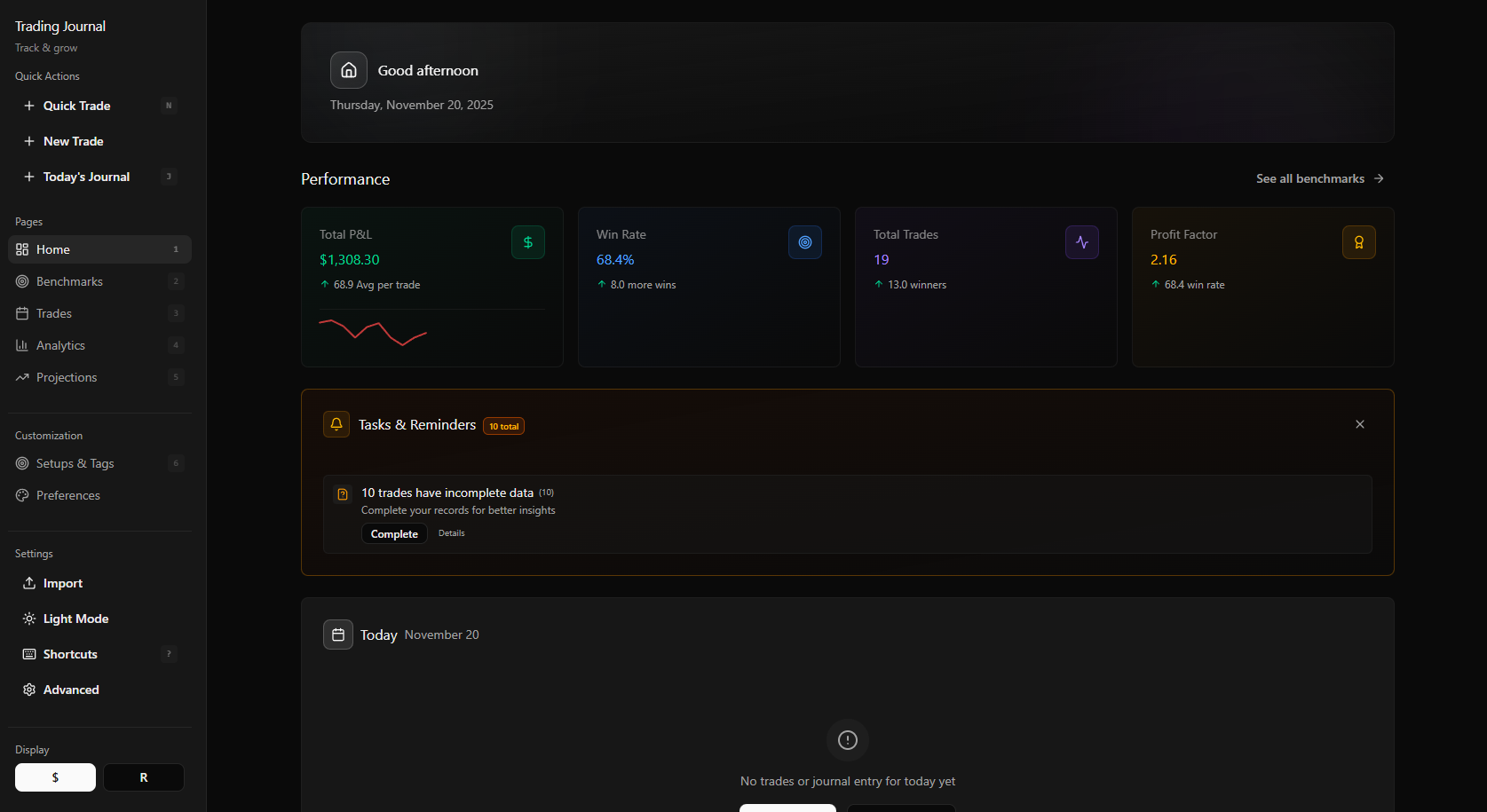Image resolution: width=1487 pixels, height=812 pixels.
Task: Click the dollar sign icon on Total P&L card
Action: click(528, 242)
